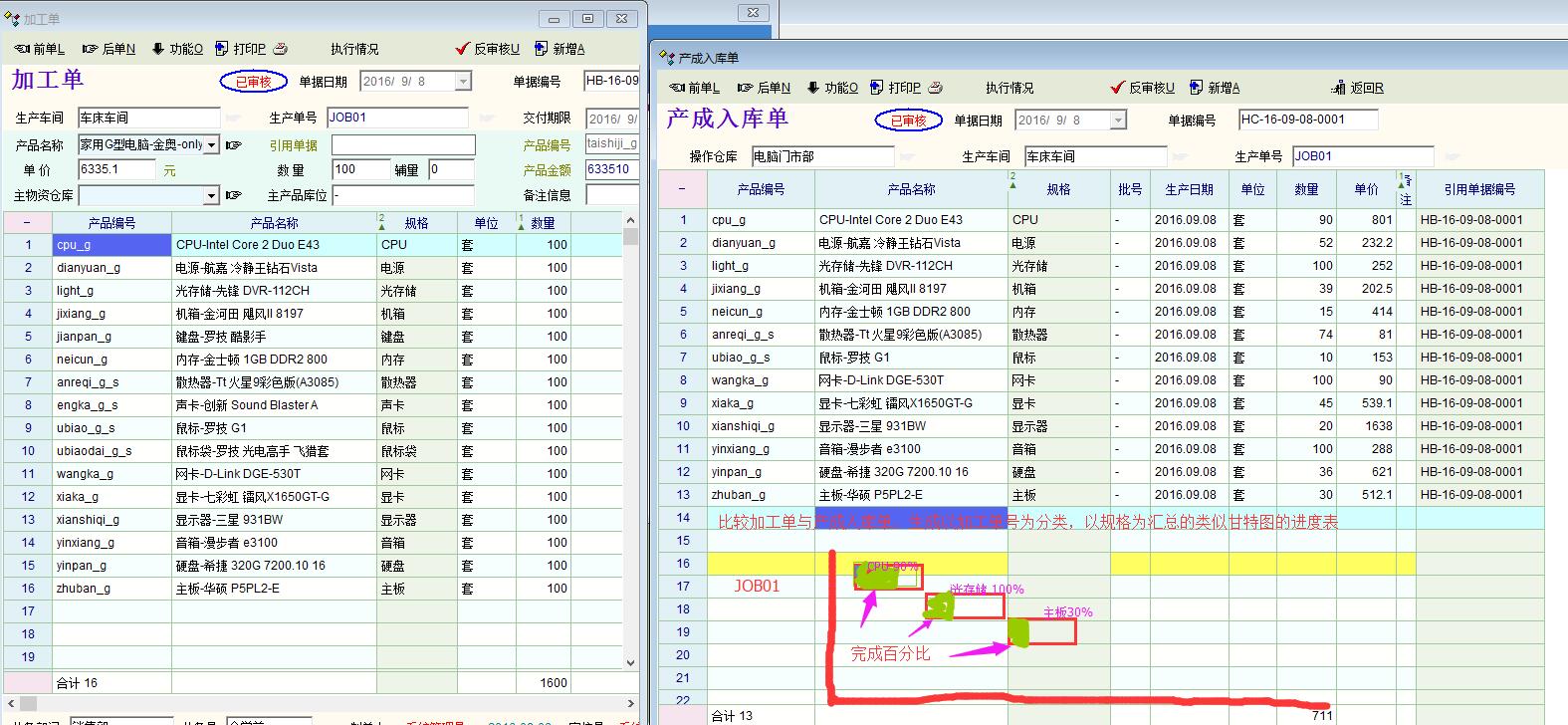Click the 生产单号 field in 加工单
The width and height of the screenshot is (1568, 725).
(x=396, y=118)
